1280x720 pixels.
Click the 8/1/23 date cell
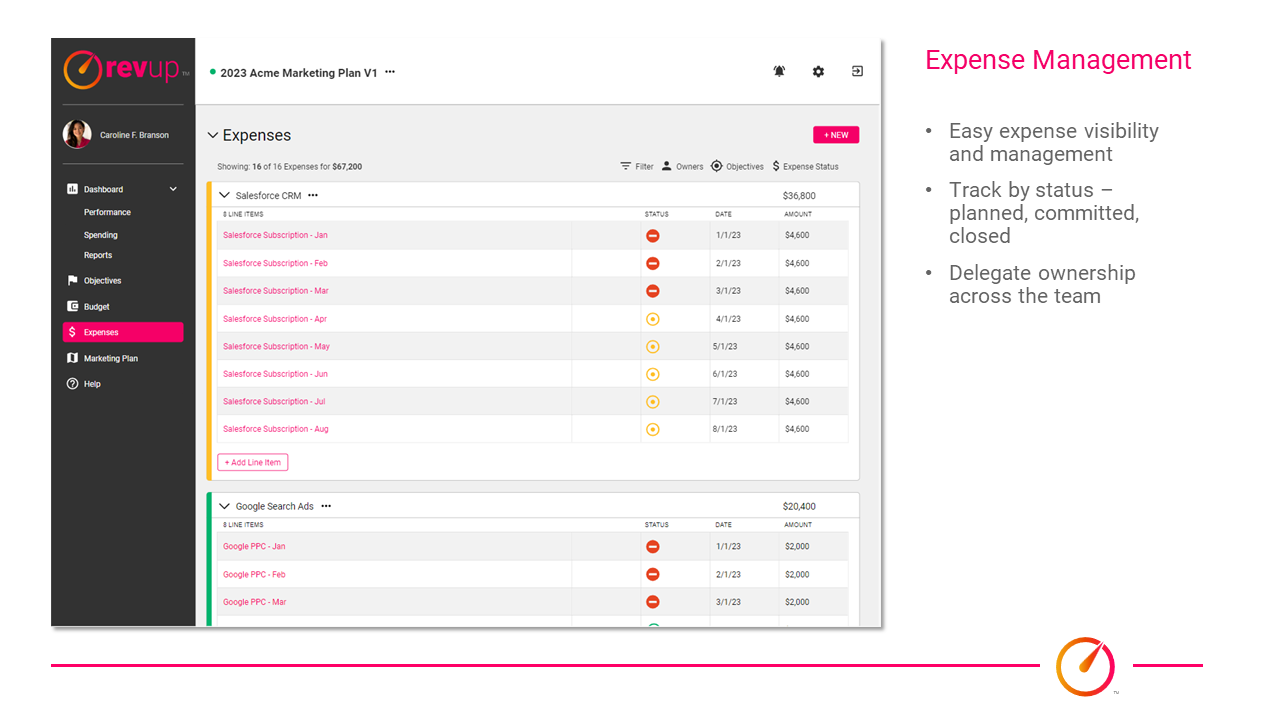725,429
